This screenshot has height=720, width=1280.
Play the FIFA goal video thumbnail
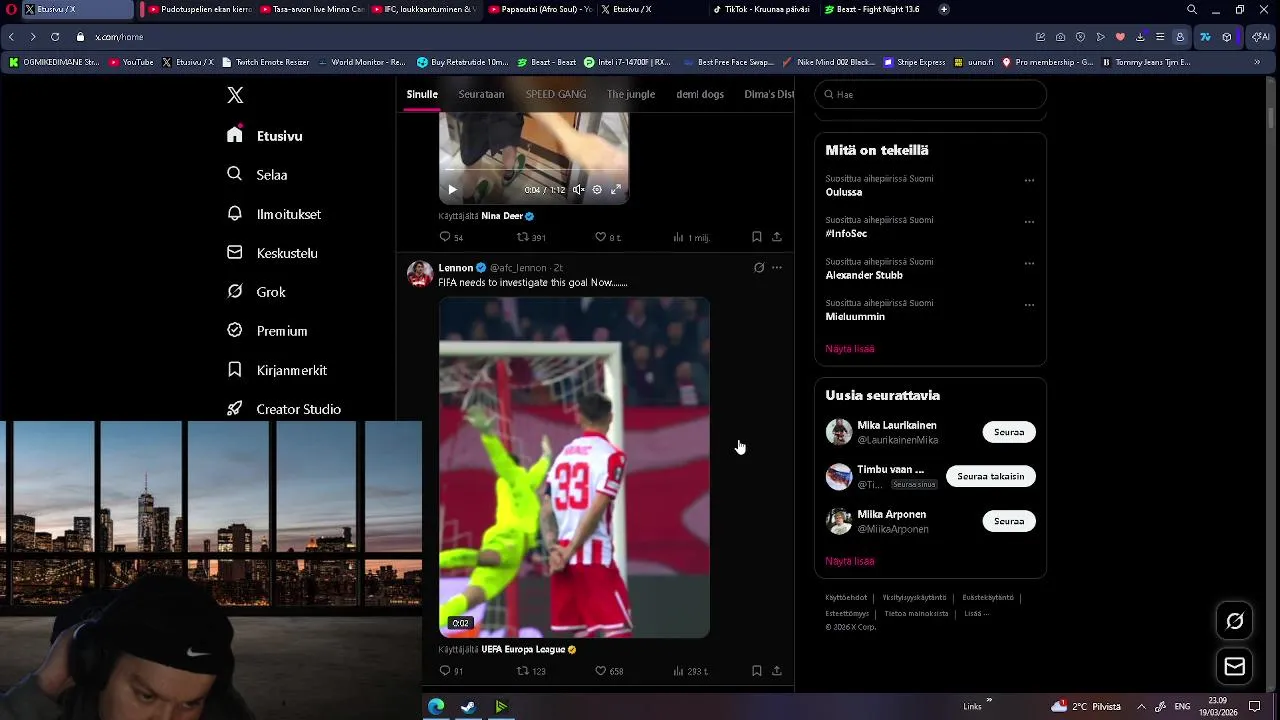(574, 467)
